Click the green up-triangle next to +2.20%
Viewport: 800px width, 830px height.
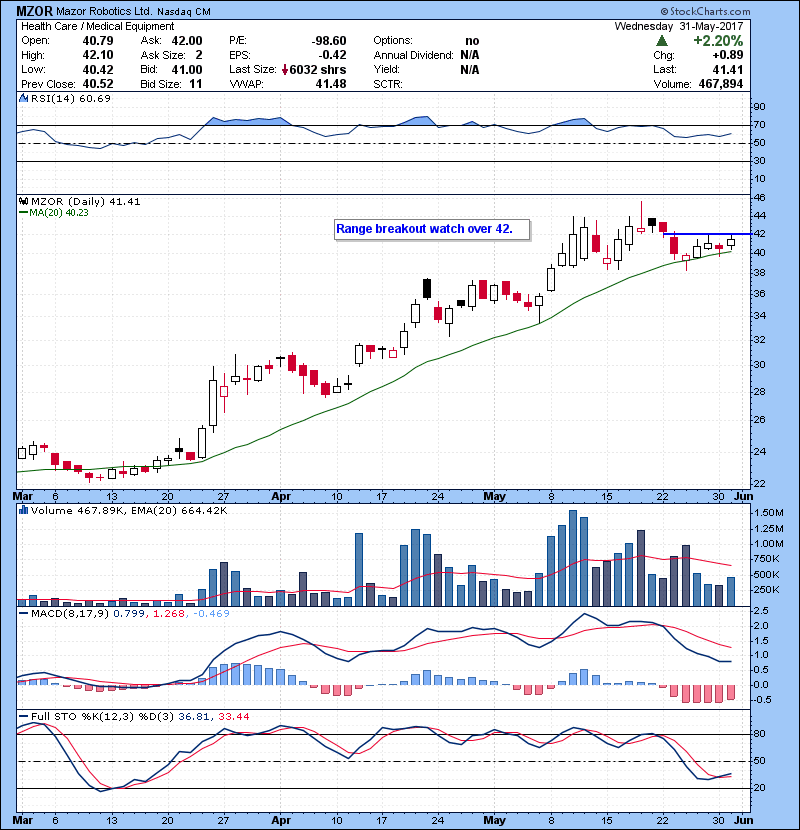pos(661,41)
